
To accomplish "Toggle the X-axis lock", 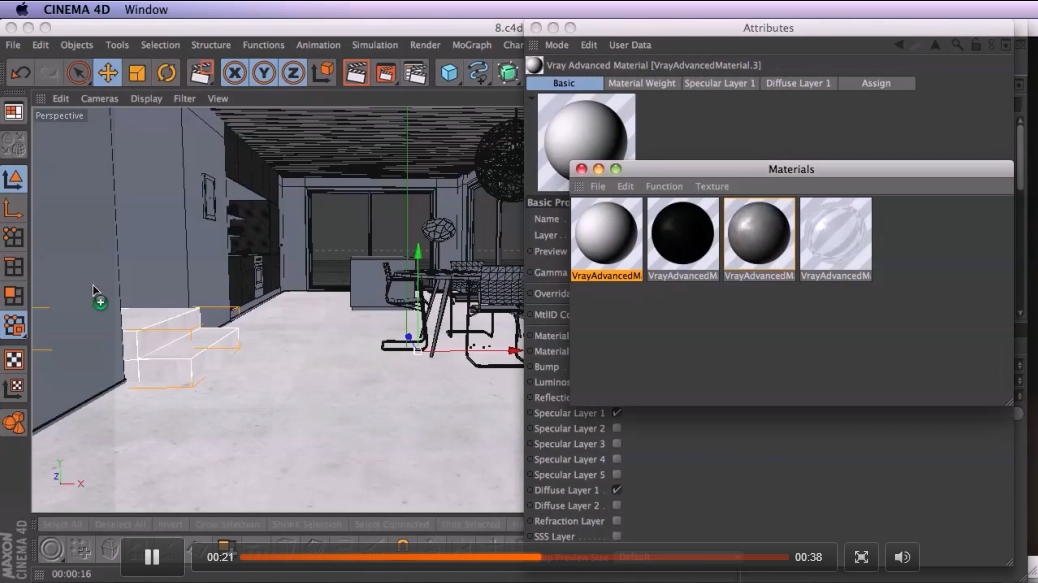I will pyautogui.click(x=234, y=73).
